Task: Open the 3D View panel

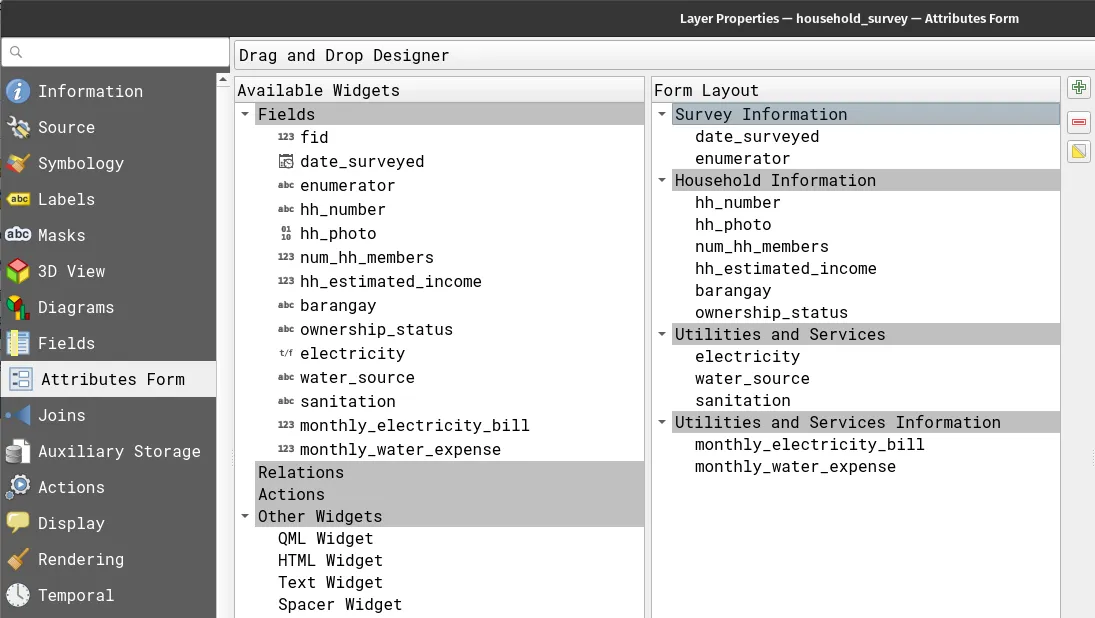Action: [72, 271]
